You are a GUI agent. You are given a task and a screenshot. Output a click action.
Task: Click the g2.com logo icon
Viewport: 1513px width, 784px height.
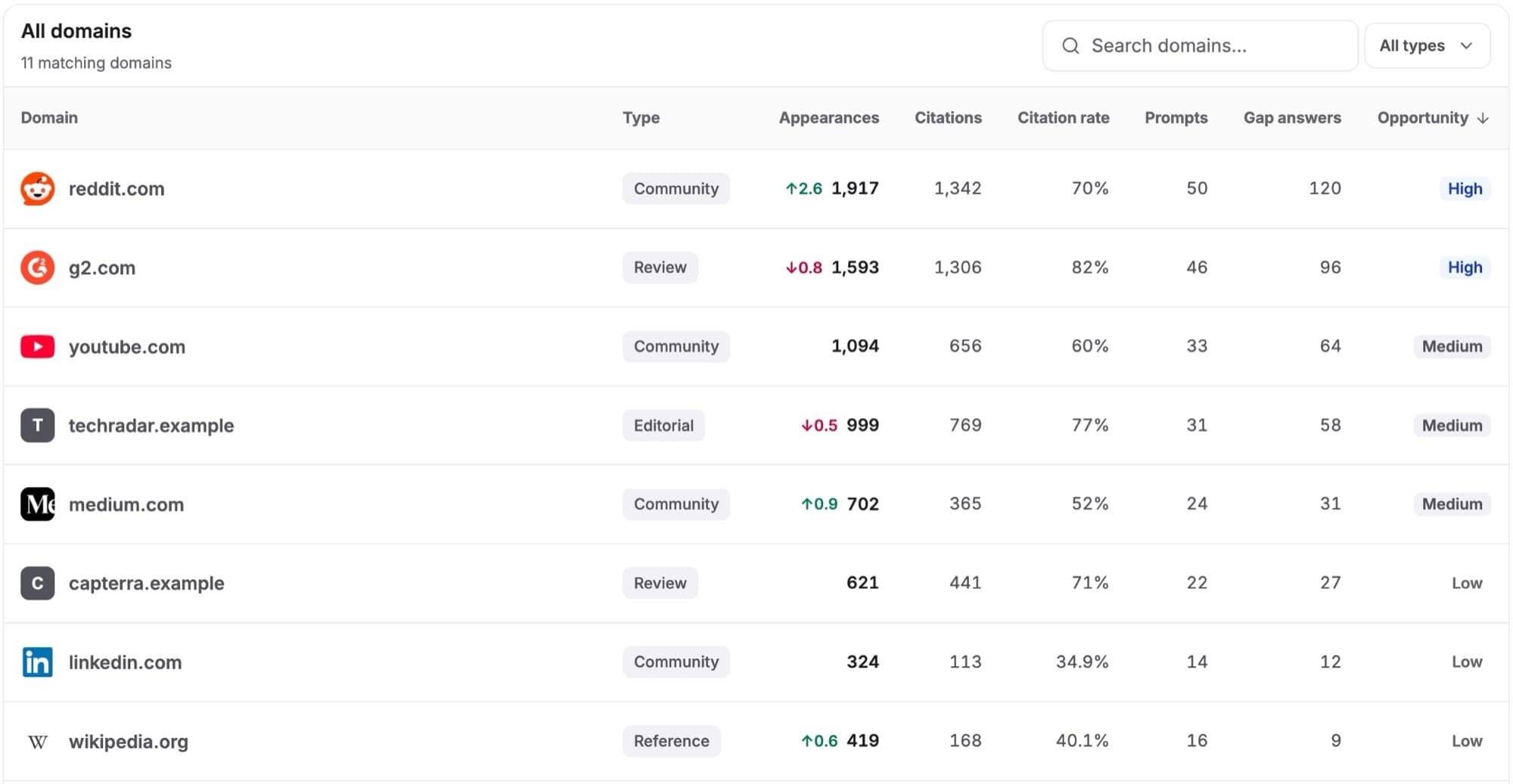coord(37,268)
